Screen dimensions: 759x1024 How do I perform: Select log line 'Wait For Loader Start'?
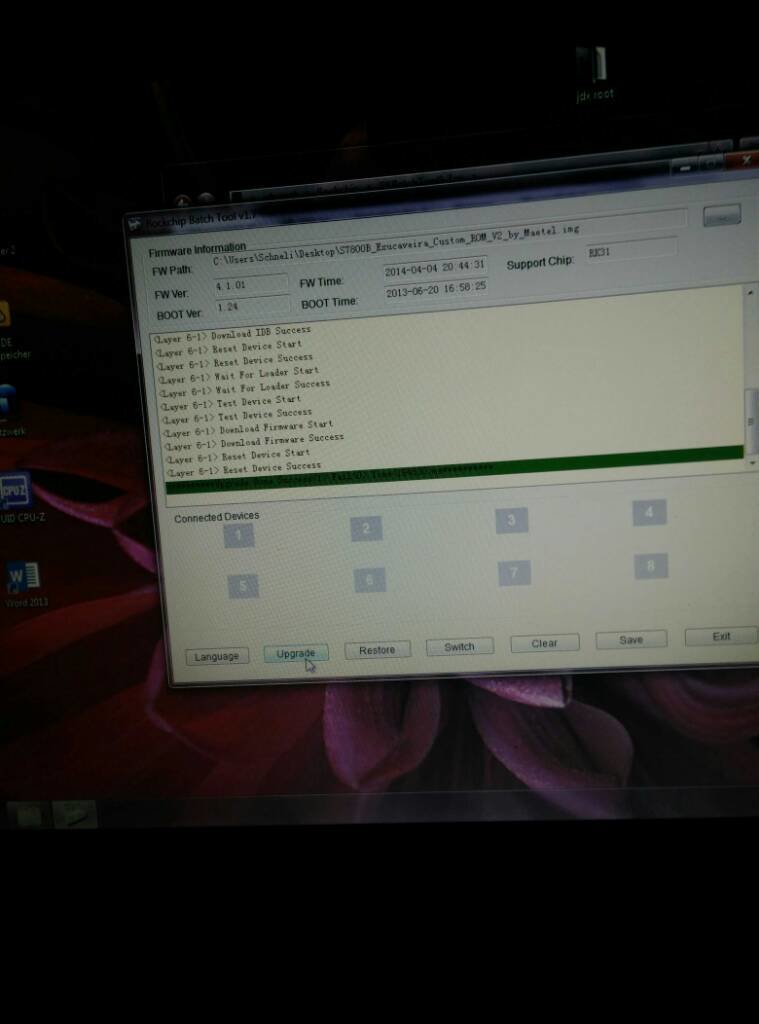point(239,375)
